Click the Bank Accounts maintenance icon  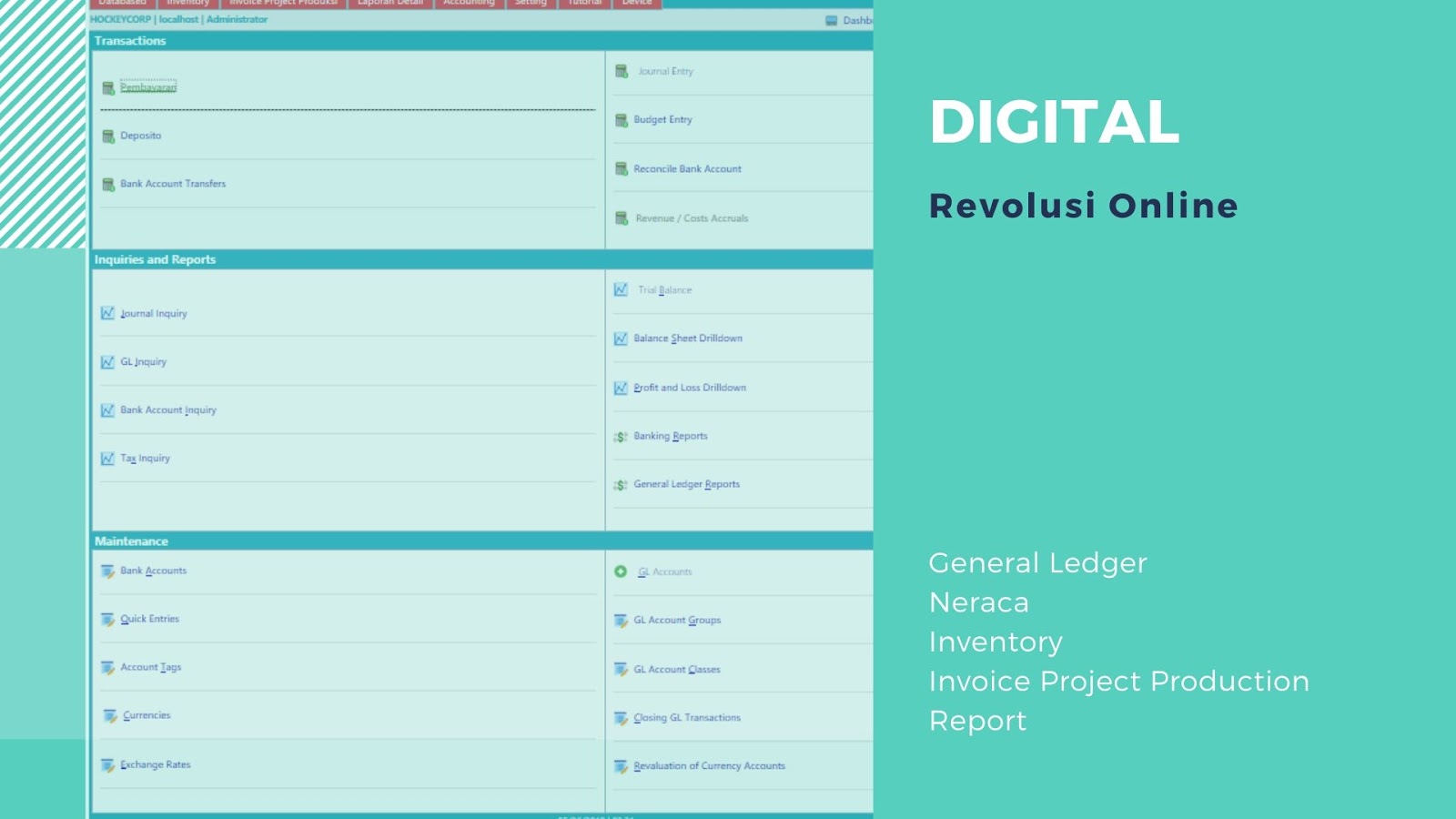pyautogui.click(x=108, y=571)
